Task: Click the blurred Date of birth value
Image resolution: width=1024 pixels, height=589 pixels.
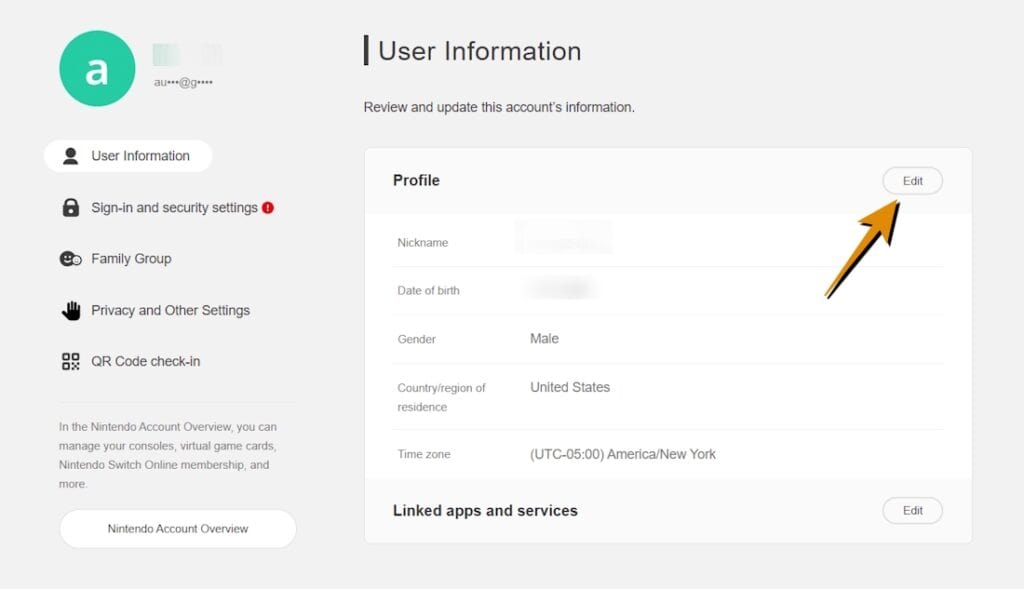Action: [x=561, y=290]
